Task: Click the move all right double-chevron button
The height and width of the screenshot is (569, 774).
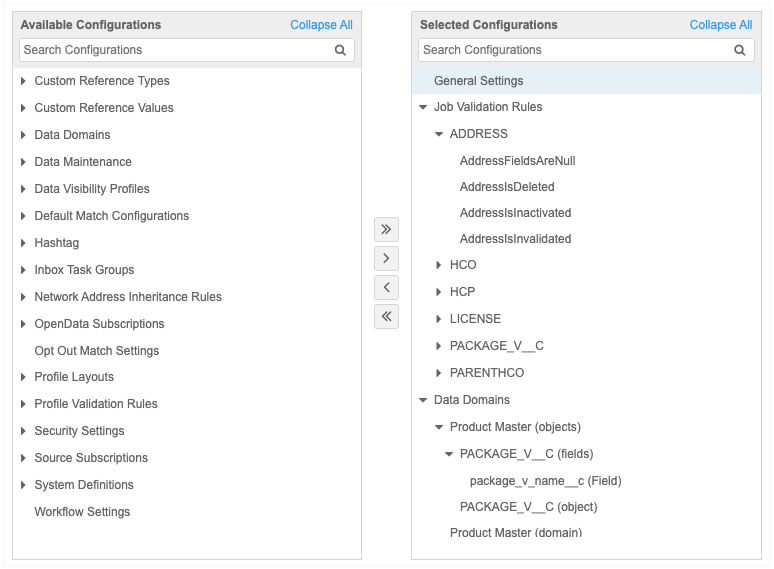Action: pyautogui.click(x=386, y=229)
